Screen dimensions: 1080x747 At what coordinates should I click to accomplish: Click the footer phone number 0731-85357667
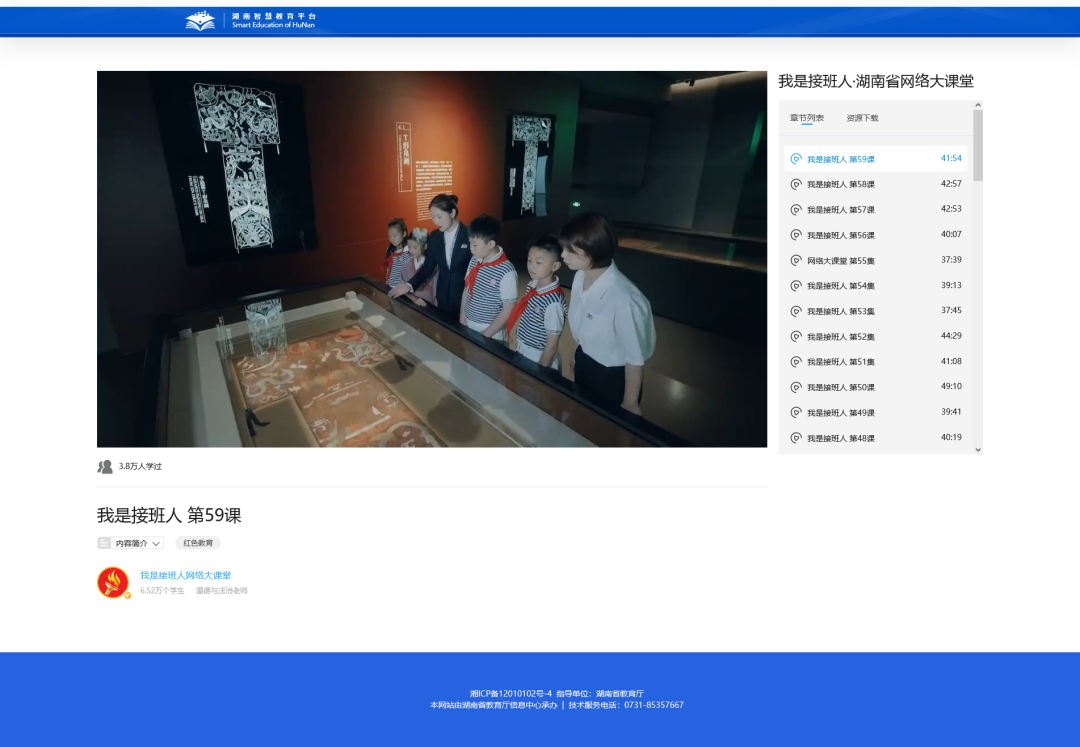654,705
